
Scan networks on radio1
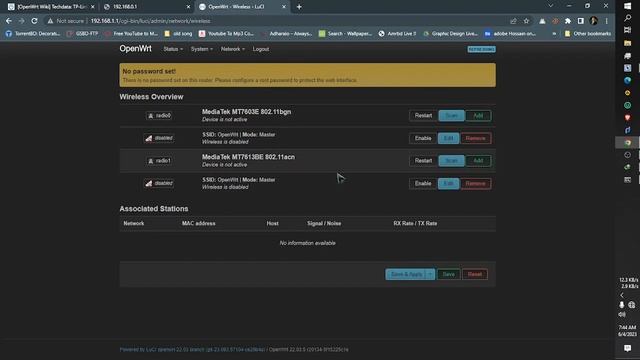point(451,161)
